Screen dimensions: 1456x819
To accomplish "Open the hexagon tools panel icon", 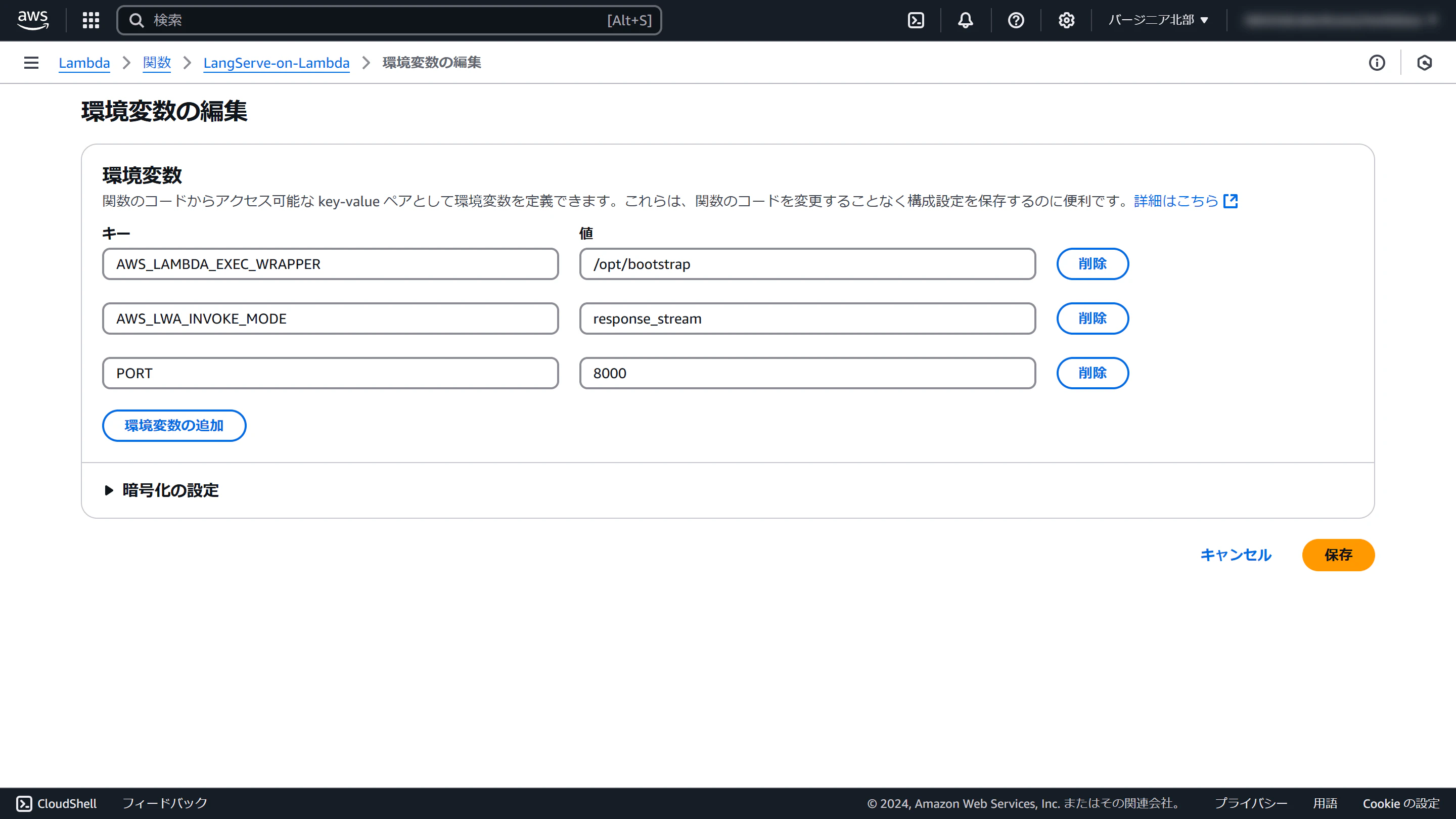I will [1424, 63].
